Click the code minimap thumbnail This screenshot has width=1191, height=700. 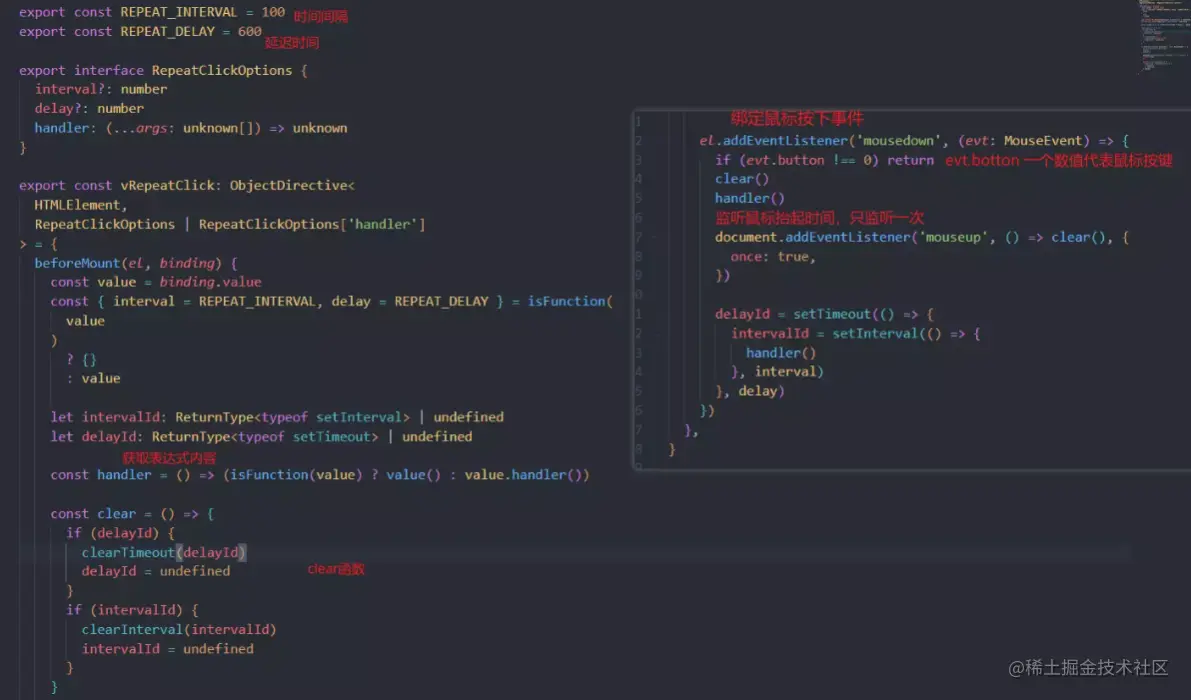(x=1164, y=36)
